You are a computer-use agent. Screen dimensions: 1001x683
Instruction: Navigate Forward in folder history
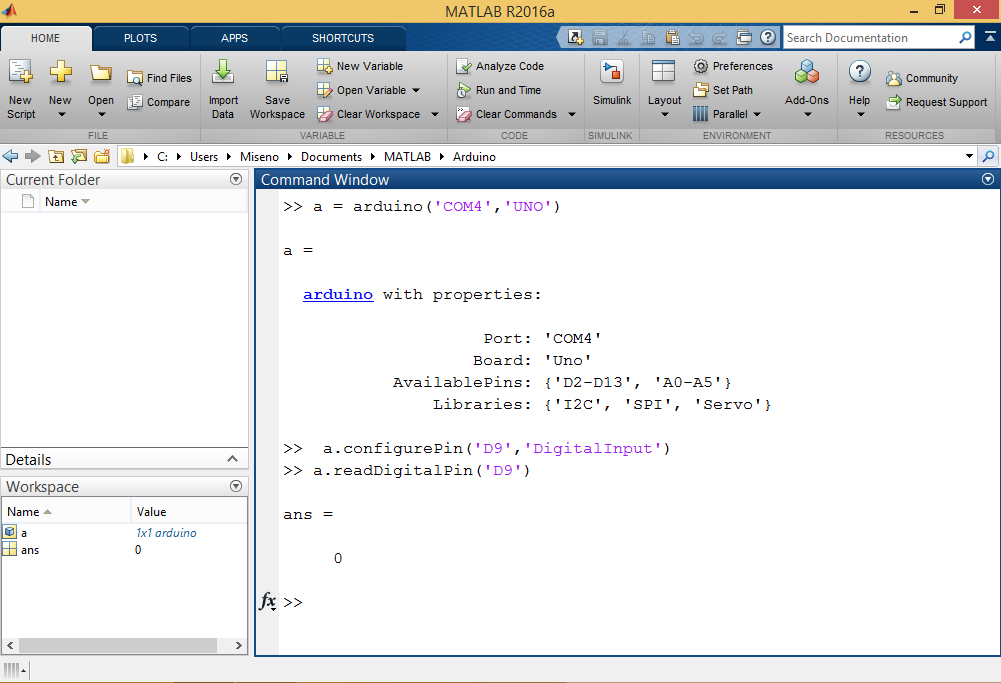(33, 156)
